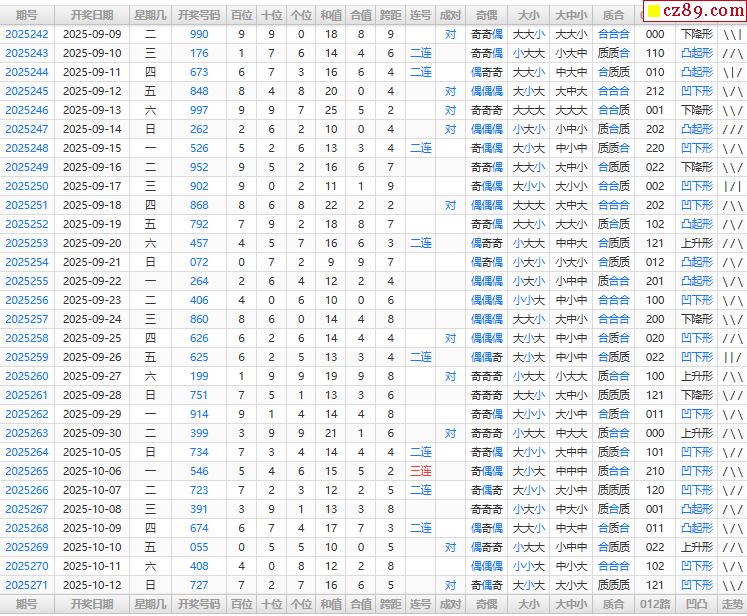Select the top 奇偶 column header
Image resolution: width=747 pixels, height=616 pixels.
(x=486, y=15)
